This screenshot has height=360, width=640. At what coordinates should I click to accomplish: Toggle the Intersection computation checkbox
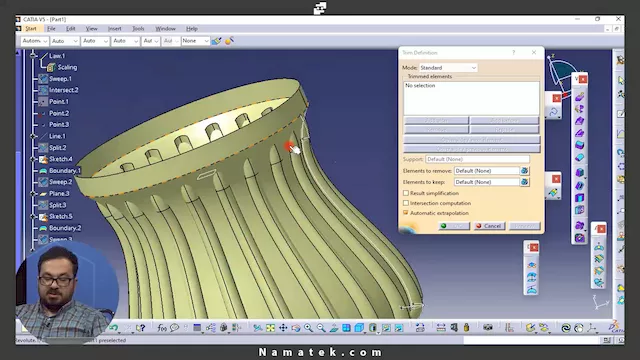(406, 203)
